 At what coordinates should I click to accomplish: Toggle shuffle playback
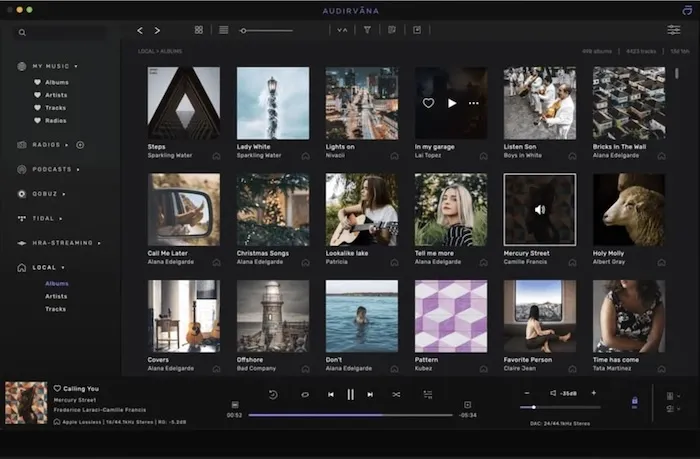(x=396, y=394)
